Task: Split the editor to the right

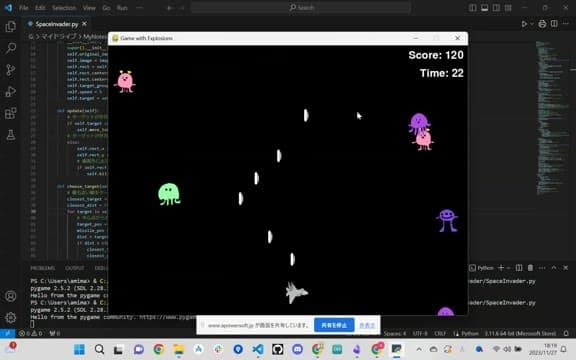Action: [x=554, y=24]
